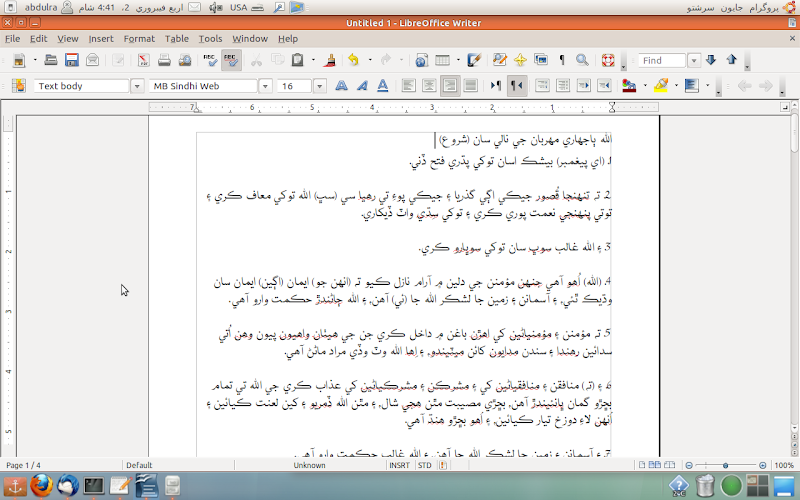Screen dimensions: 800x500
Task: Find previous with the up arrow
Action: point(732,60)
